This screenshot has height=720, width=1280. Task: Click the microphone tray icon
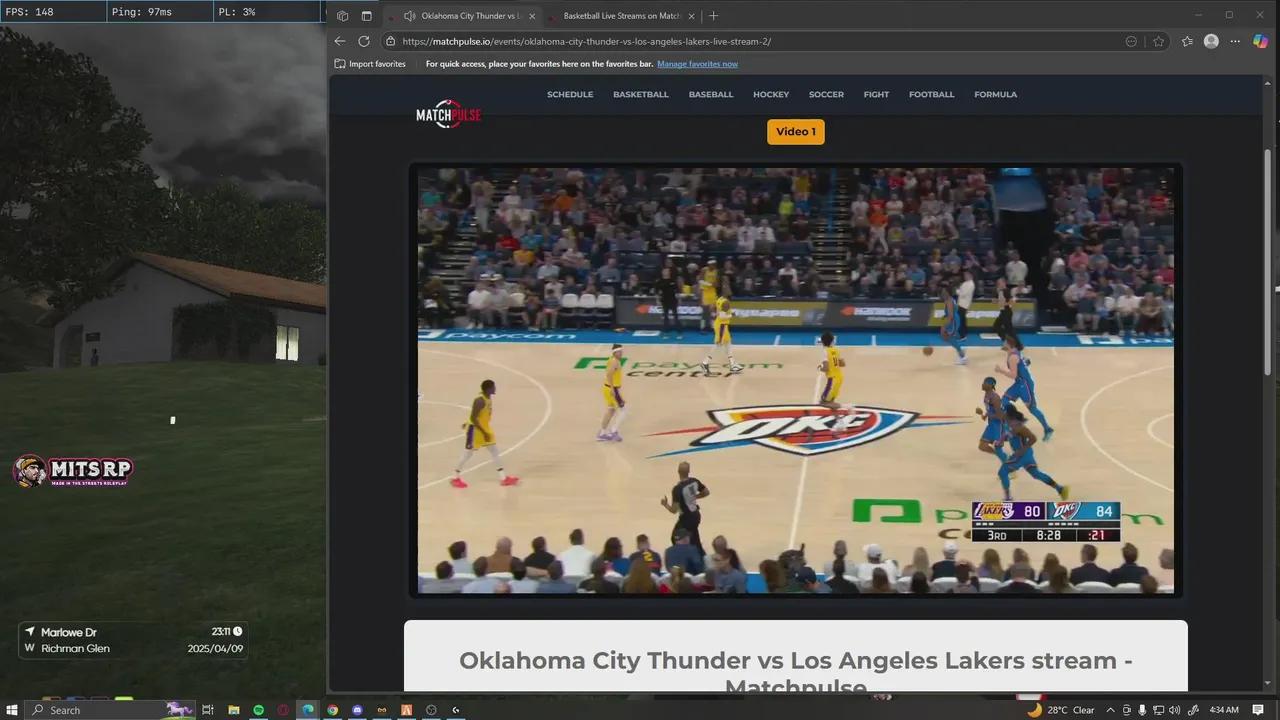[x=1143, y=710]
